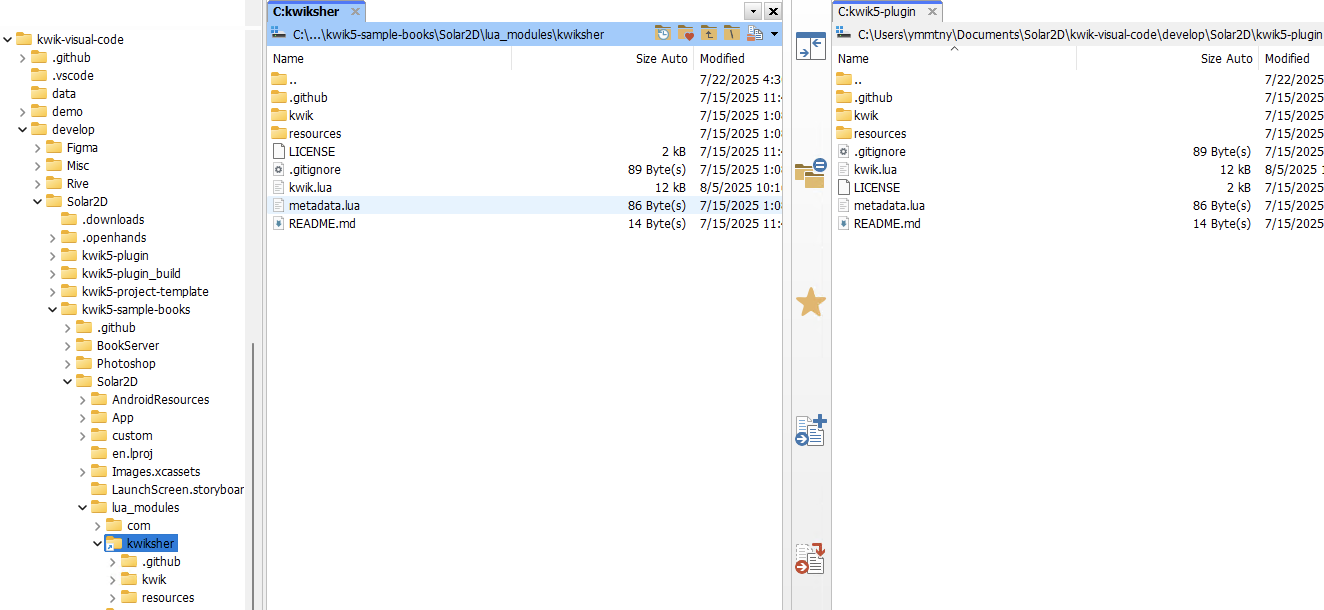Collapse the kwiksher node in the tree
The width and height of the screenshot is (1324, 610).
97,543
